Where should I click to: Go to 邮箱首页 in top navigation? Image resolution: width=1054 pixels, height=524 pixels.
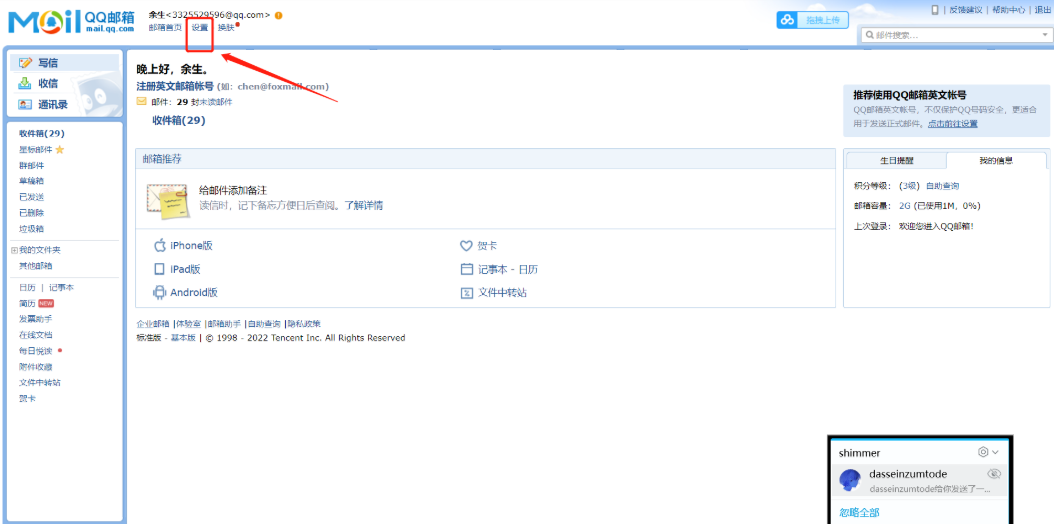pos(165,28)
